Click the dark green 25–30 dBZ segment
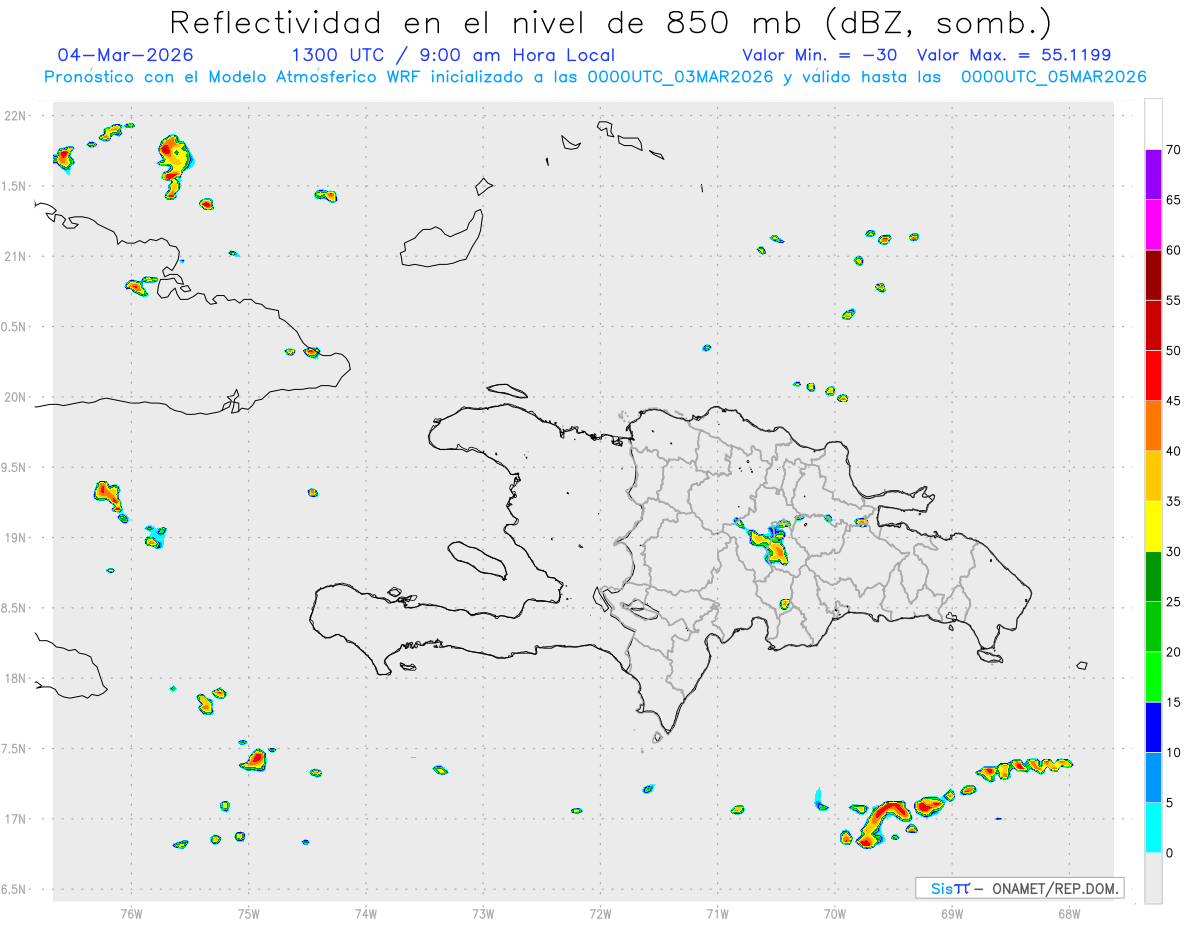1200x927 pixels. pyautogui.click(x=1153, y=576)
